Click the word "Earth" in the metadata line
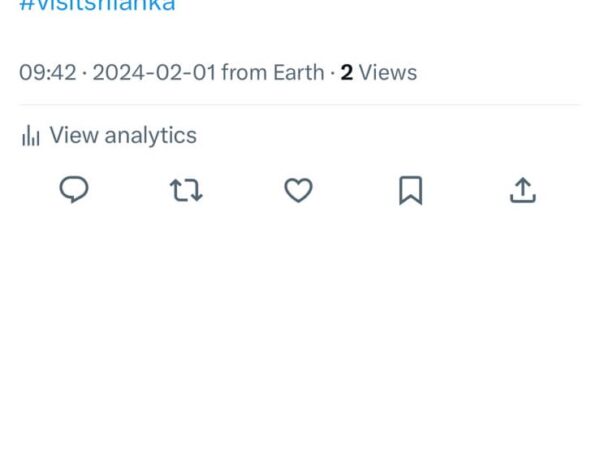Image resolution: width=600 pixels, height=450 pixels. coord(297,73)
